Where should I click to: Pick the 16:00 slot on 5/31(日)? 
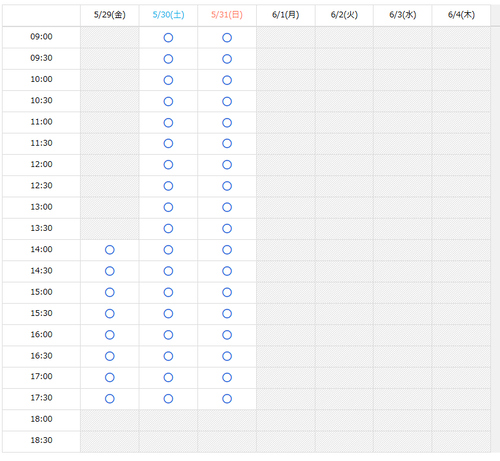tap(227, 335)
